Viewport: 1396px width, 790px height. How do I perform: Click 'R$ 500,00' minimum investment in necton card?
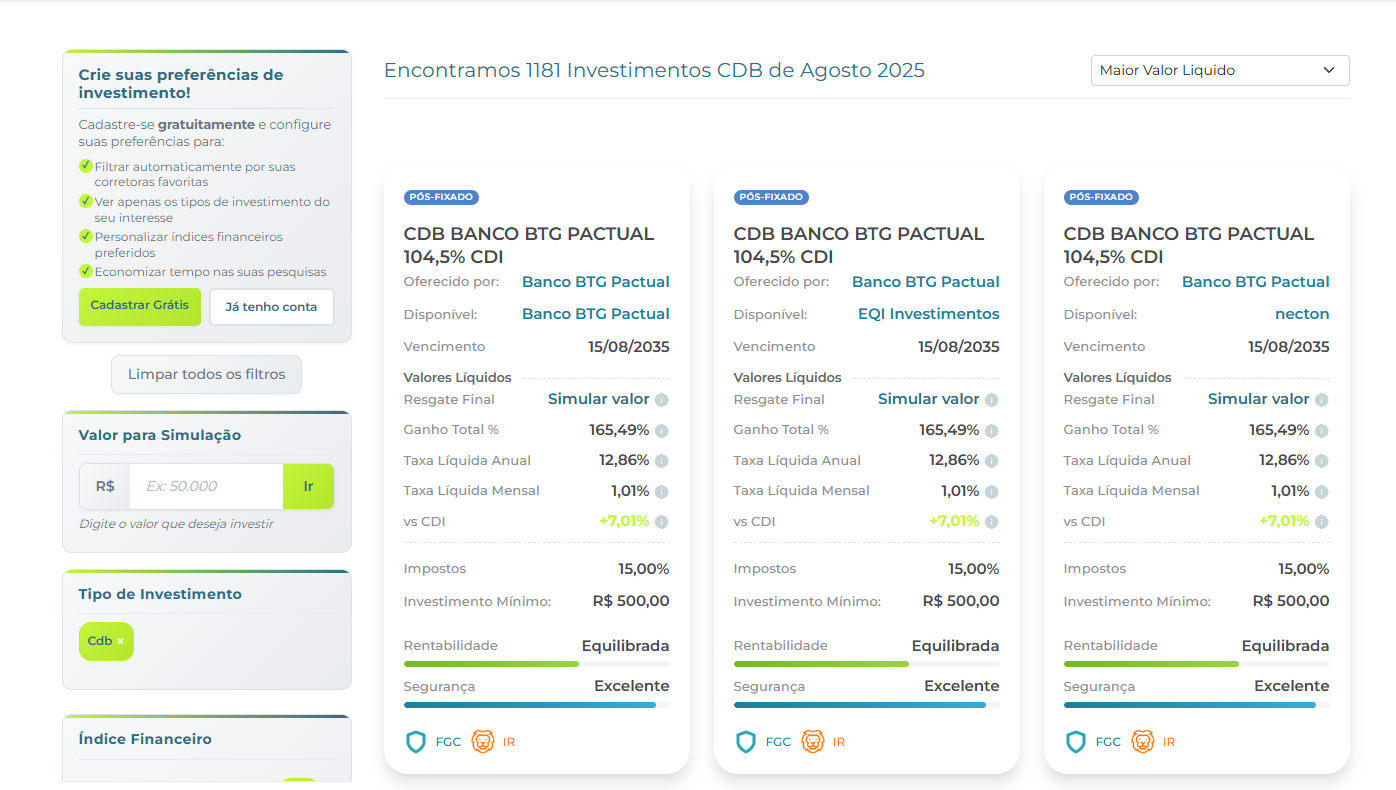1291,601
